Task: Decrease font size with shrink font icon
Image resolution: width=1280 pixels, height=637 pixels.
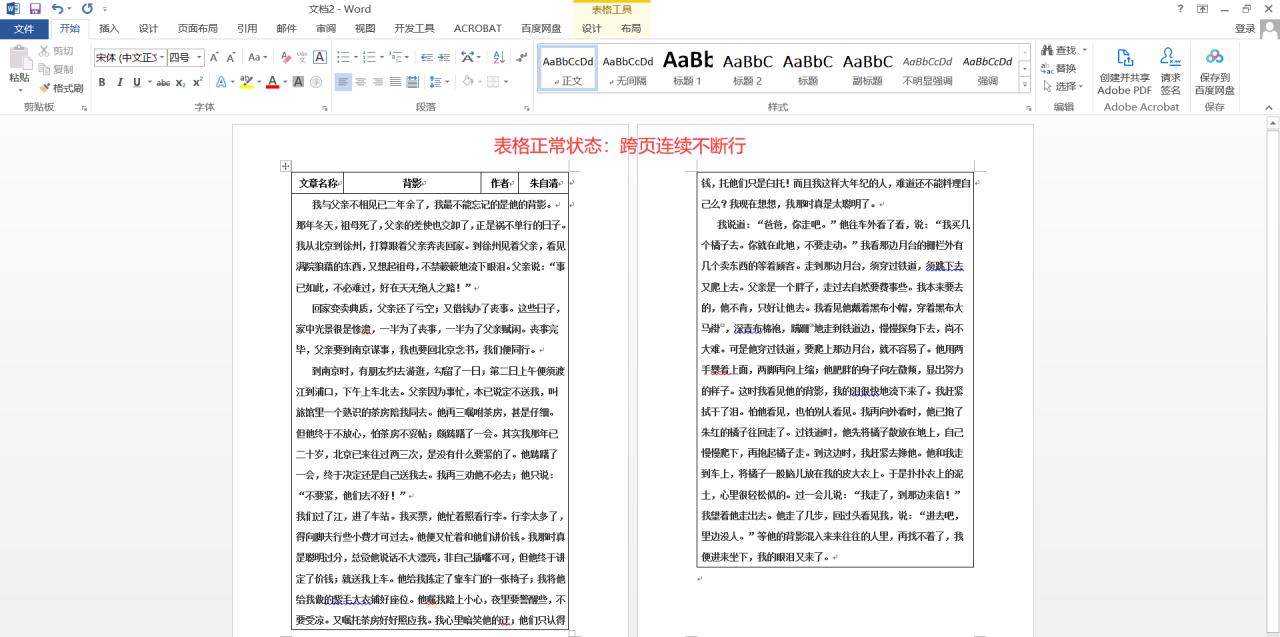Action: 230,58
